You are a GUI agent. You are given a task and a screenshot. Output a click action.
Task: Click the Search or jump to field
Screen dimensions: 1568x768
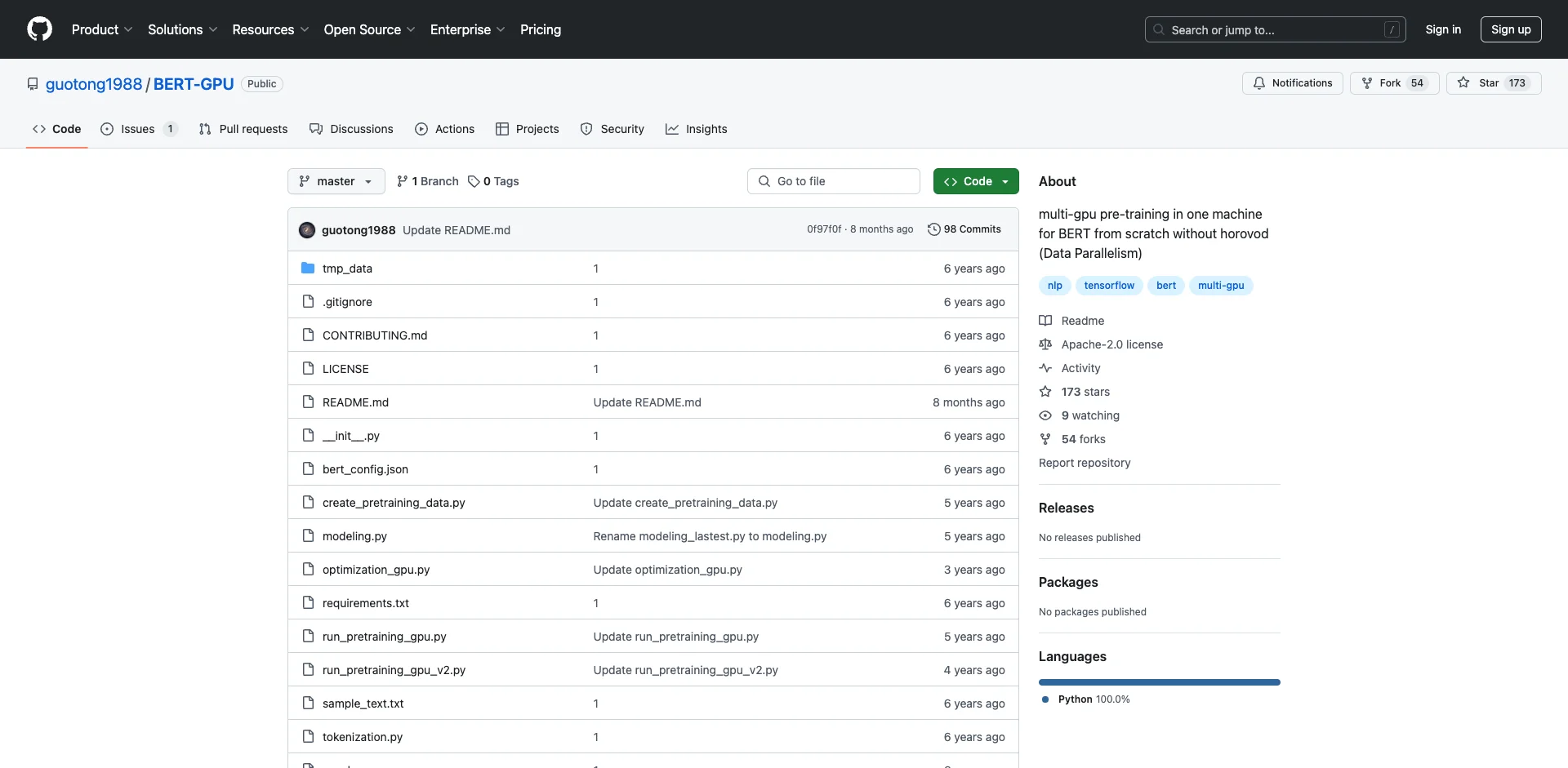(1276, 29)
